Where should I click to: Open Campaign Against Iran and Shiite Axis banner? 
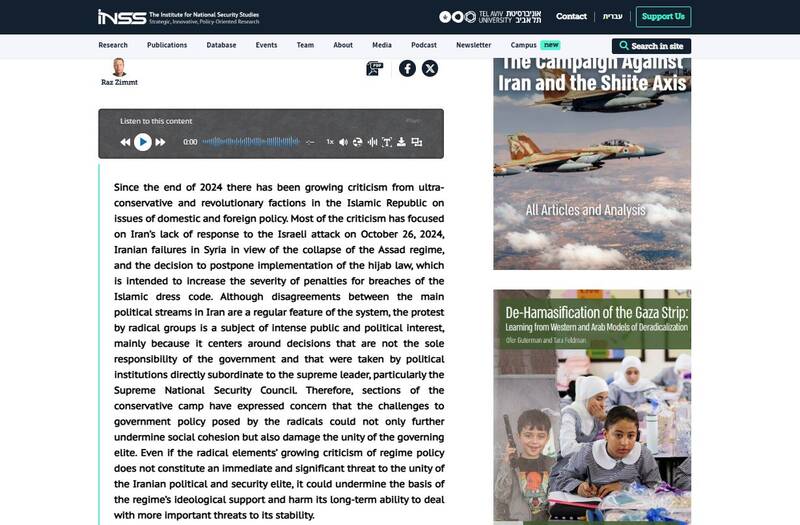pyautogui.click(x=592, y=164)
